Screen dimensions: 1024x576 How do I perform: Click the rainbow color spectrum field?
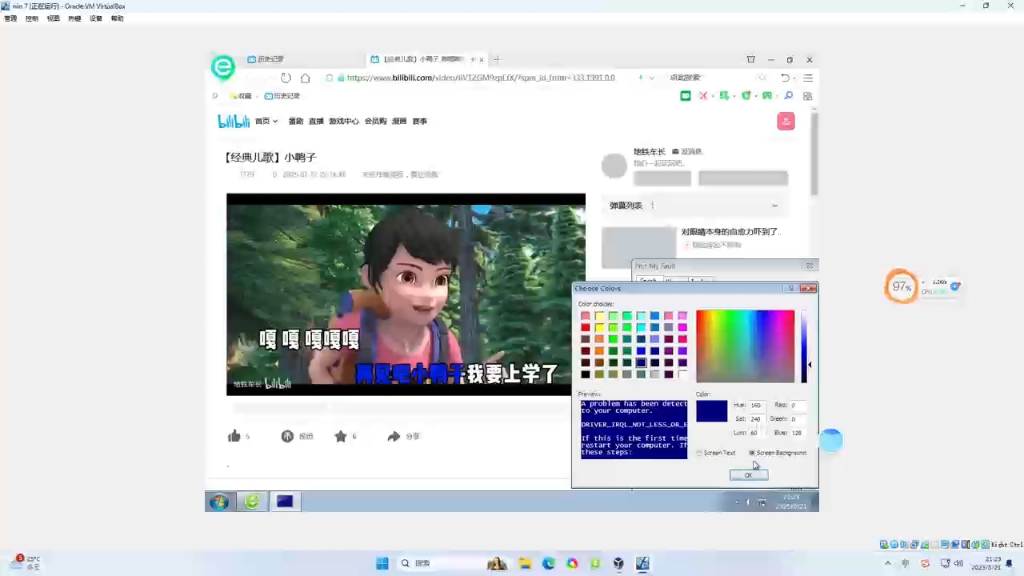pyautogui.click(x=745, y=347)
